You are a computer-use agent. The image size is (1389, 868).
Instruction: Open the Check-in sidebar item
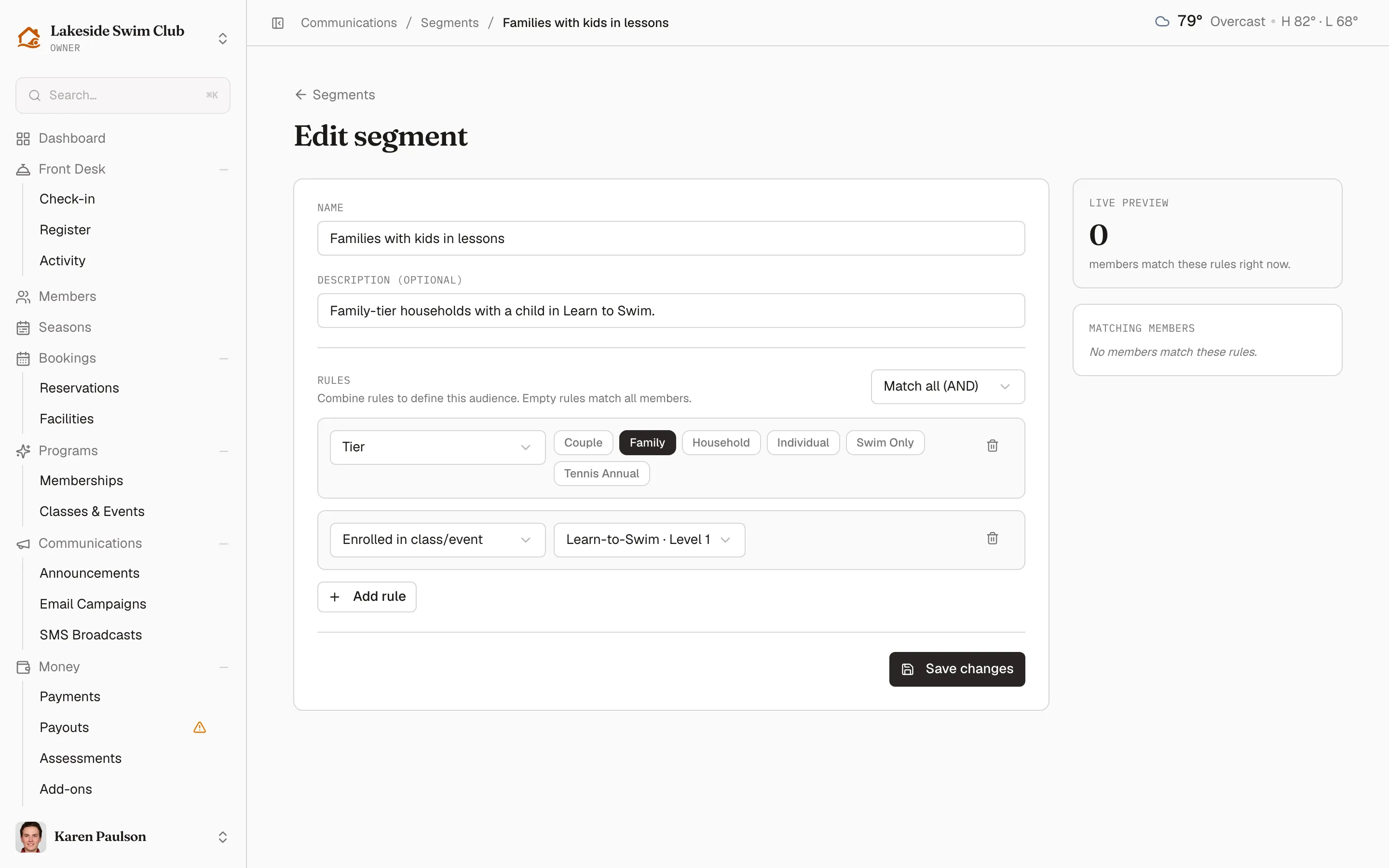coord(67,199)
